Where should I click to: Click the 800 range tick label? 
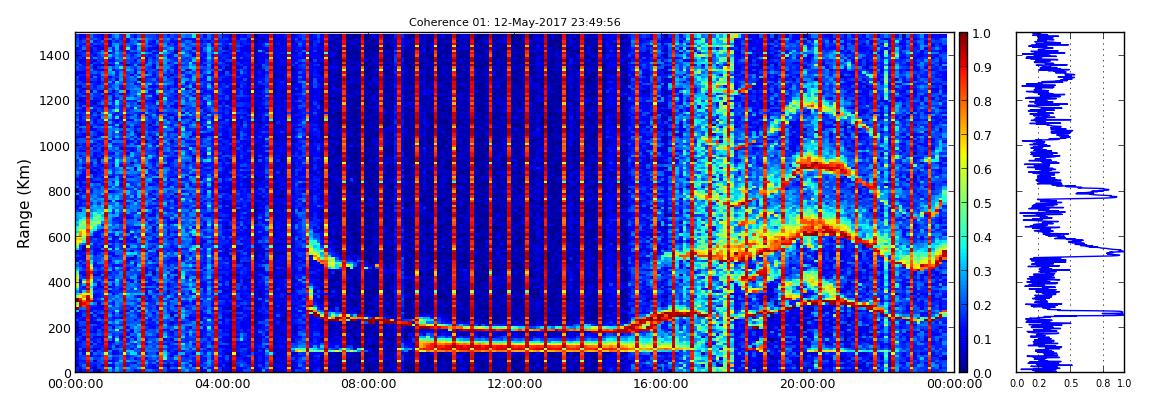click(60, 192)
